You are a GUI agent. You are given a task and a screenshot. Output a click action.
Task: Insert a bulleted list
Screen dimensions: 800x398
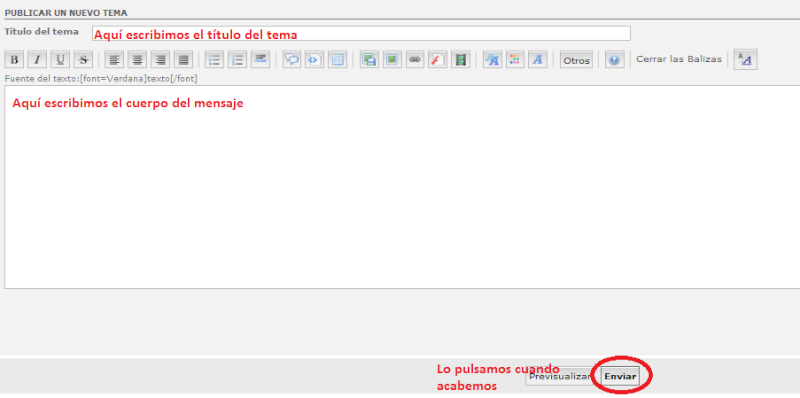tap(214, 60)
